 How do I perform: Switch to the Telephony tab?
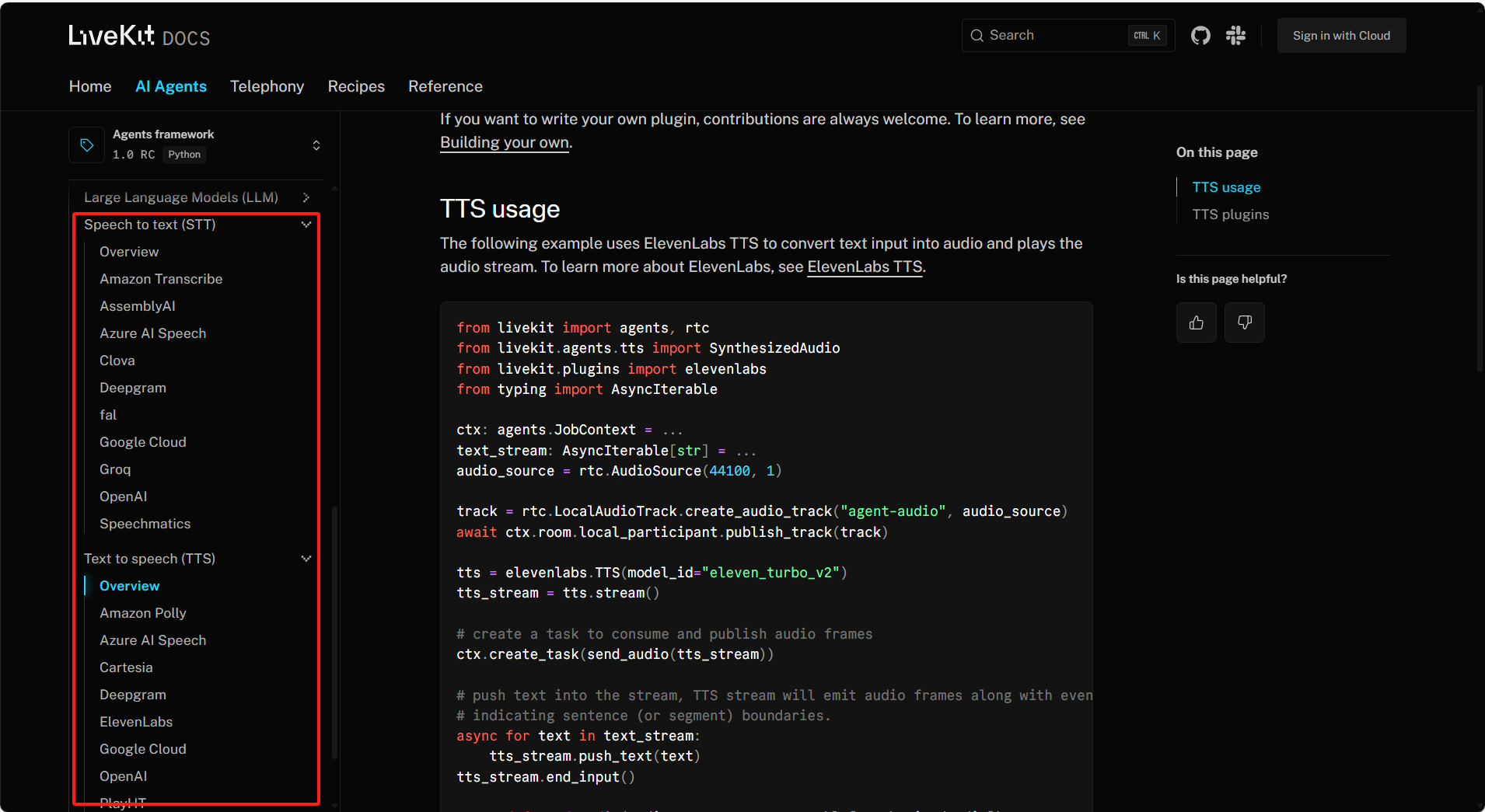pyautogui.click(x=267, y=86)
